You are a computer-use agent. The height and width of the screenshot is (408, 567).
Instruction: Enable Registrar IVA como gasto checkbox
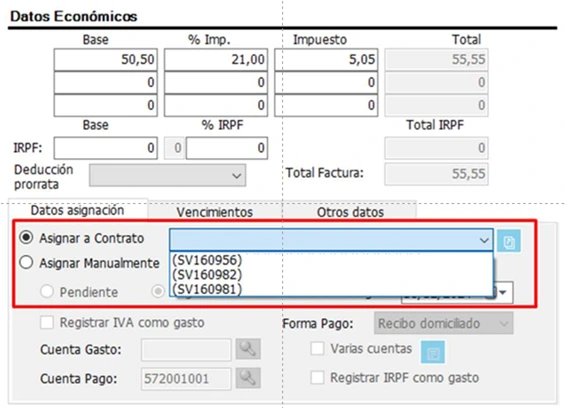click(x=47, y=322)
